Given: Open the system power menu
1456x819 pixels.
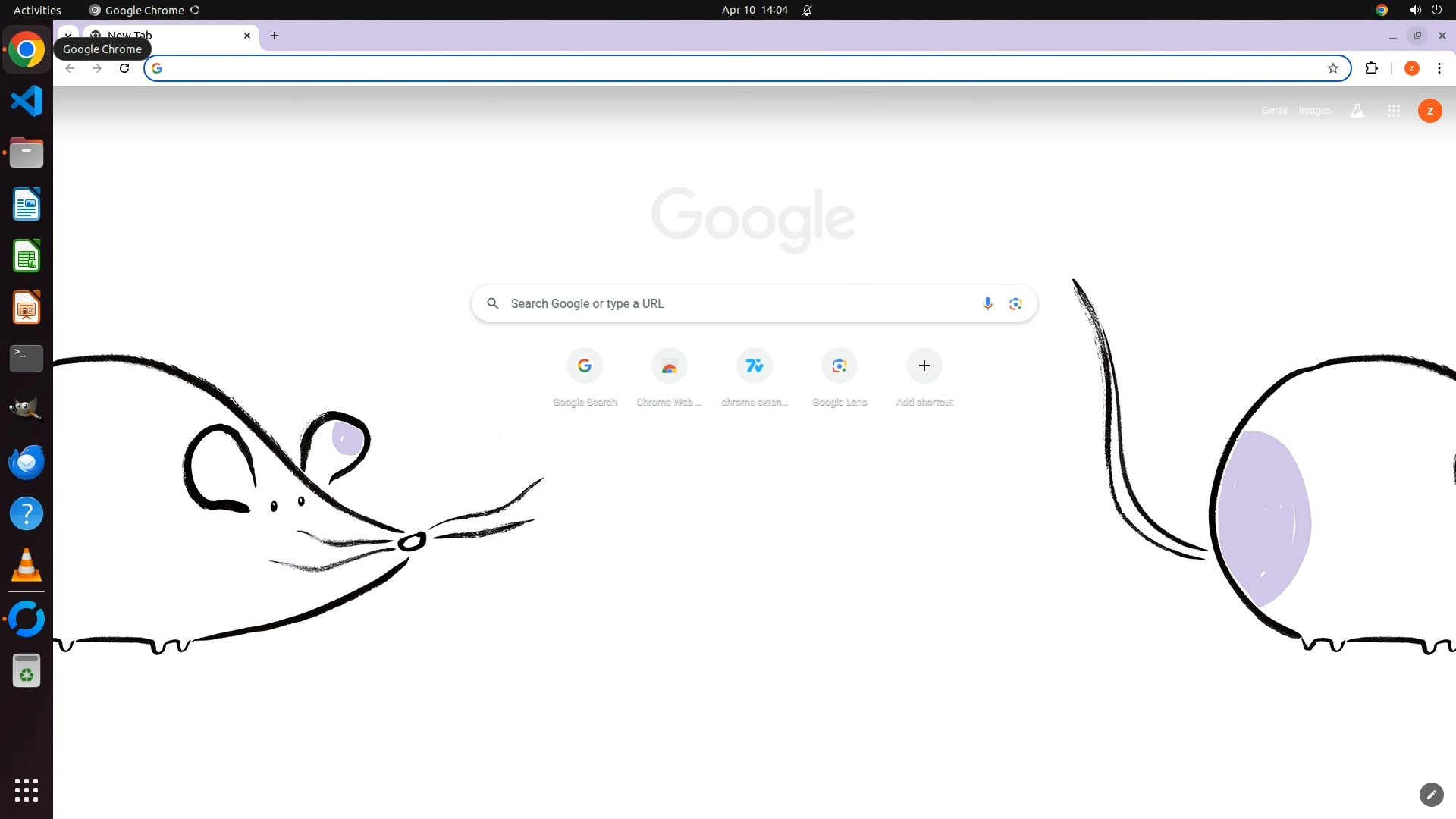Looking at the screenshot, I should click(1436, 10).
